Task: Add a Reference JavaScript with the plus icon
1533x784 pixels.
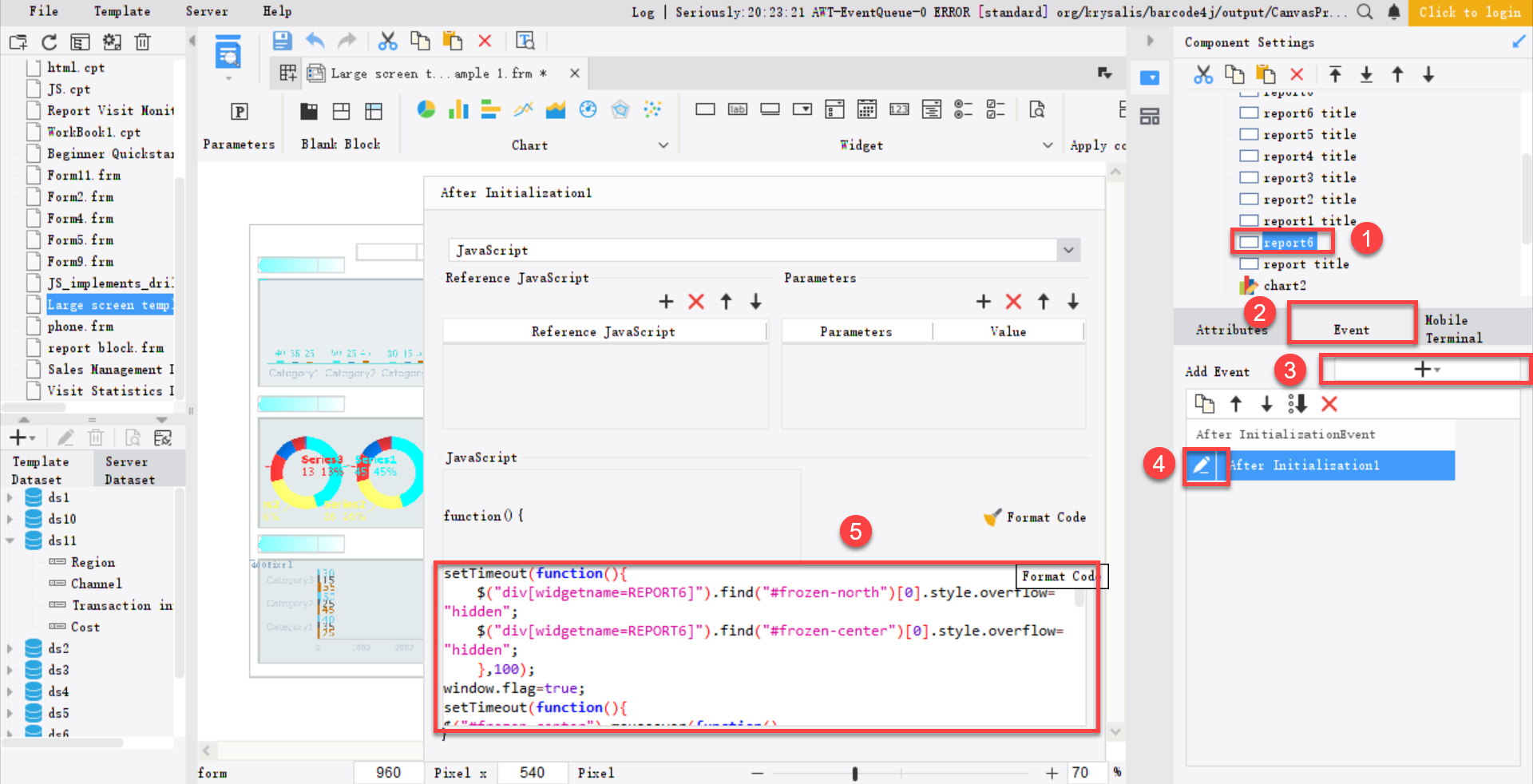Action: pyautogui.click(x=667, y=302)
